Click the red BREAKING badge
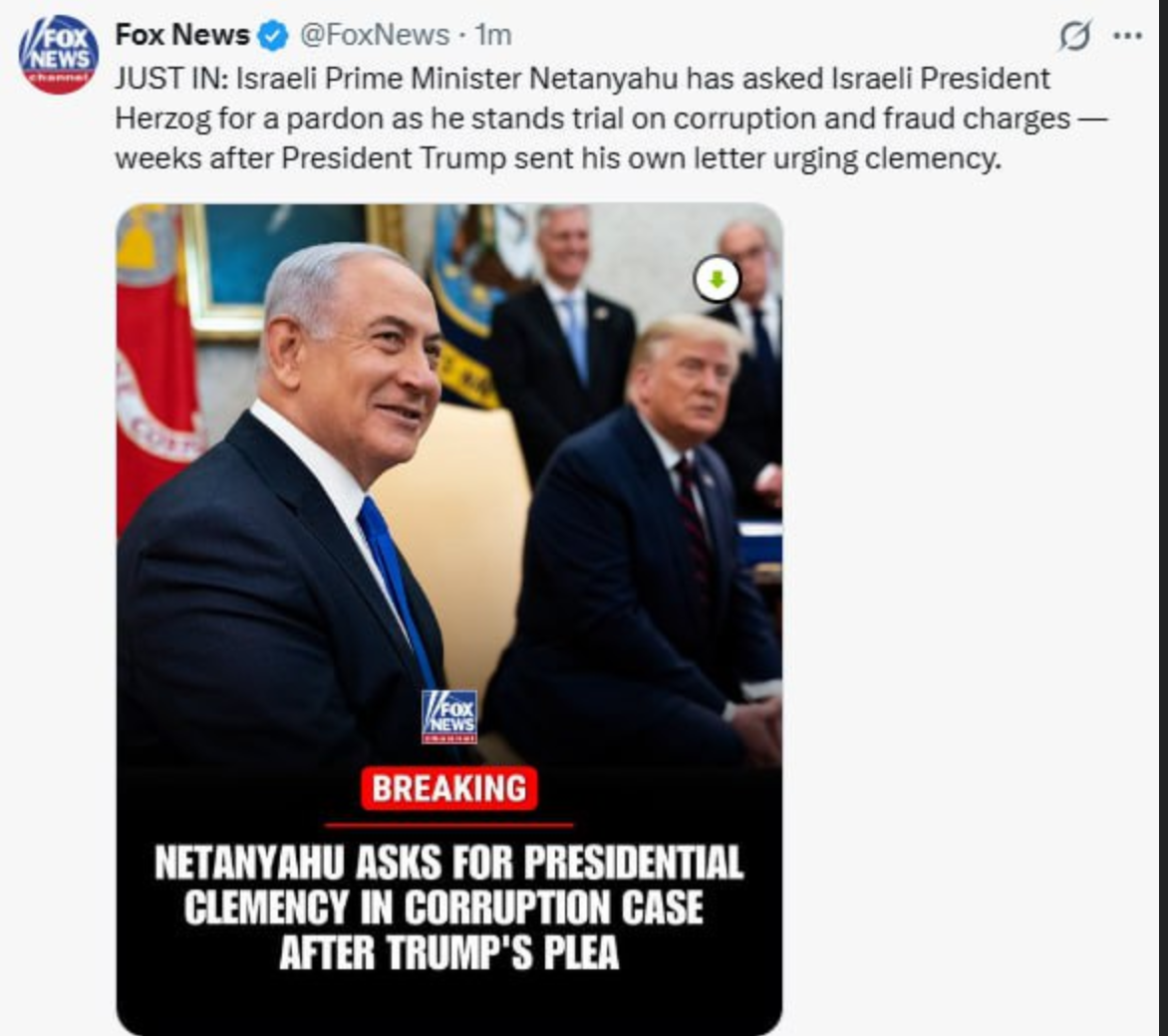1168x1036 pixels. click(x=449, y=788)
